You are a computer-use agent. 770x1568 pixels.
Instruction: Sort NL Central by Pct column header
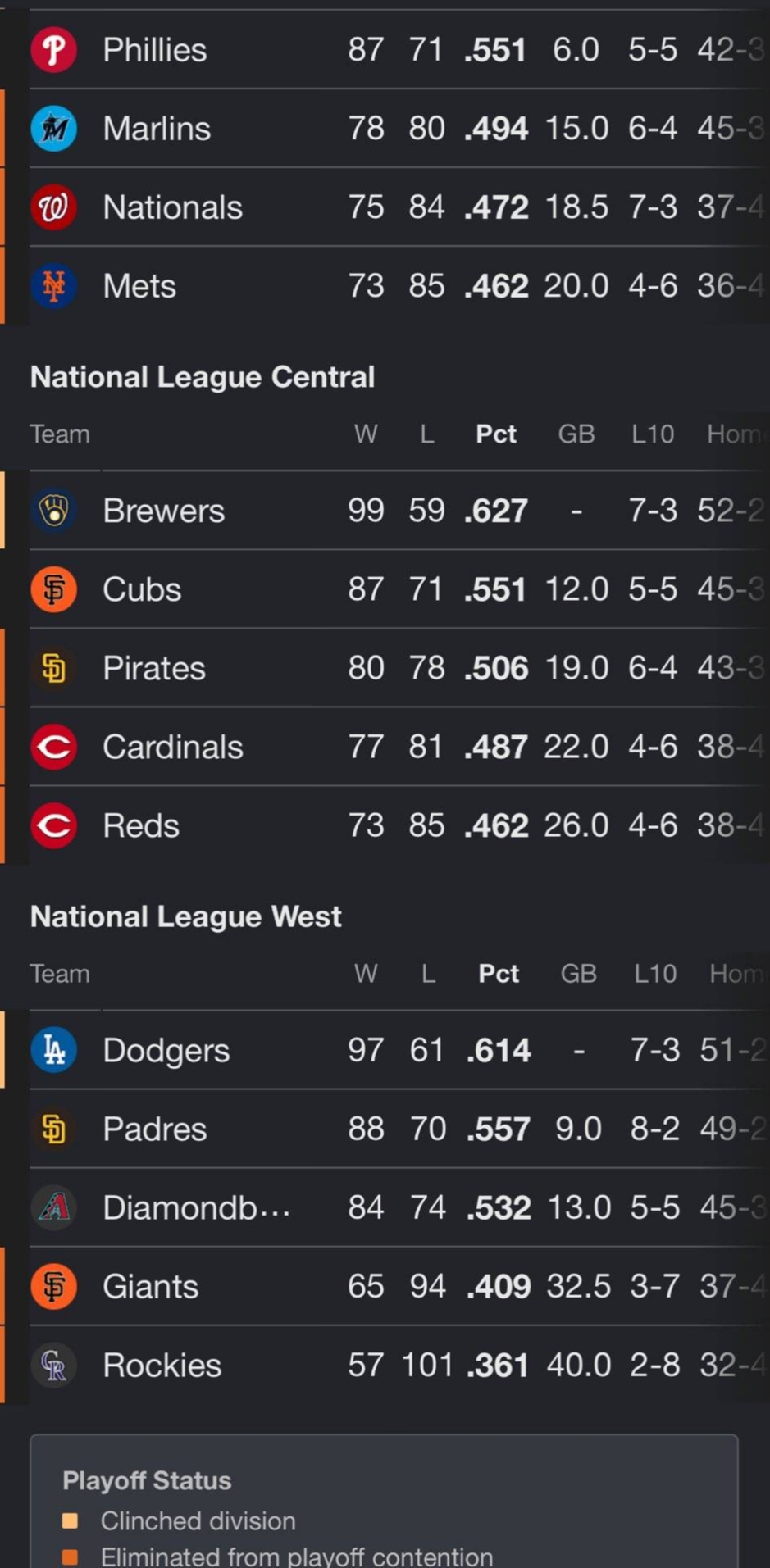[496, 434]
